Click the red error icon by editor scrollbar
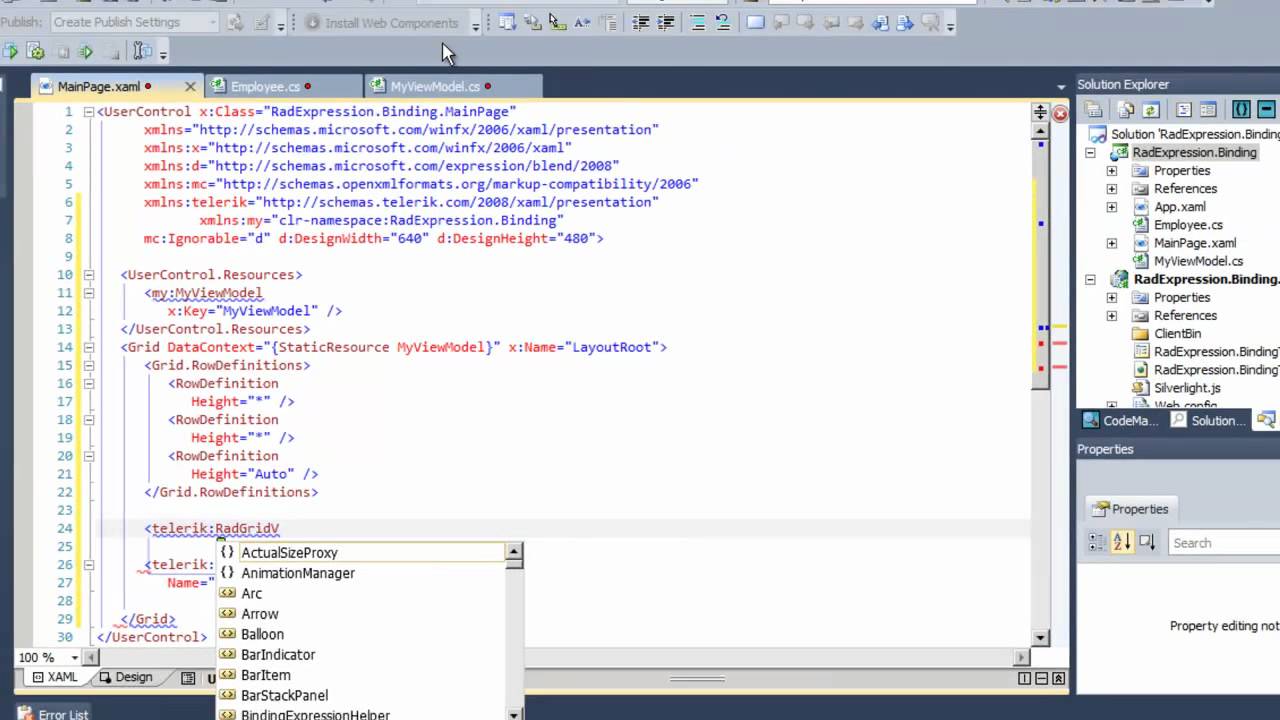The height and width of the screenshot is (720, 1280). 1060,113
